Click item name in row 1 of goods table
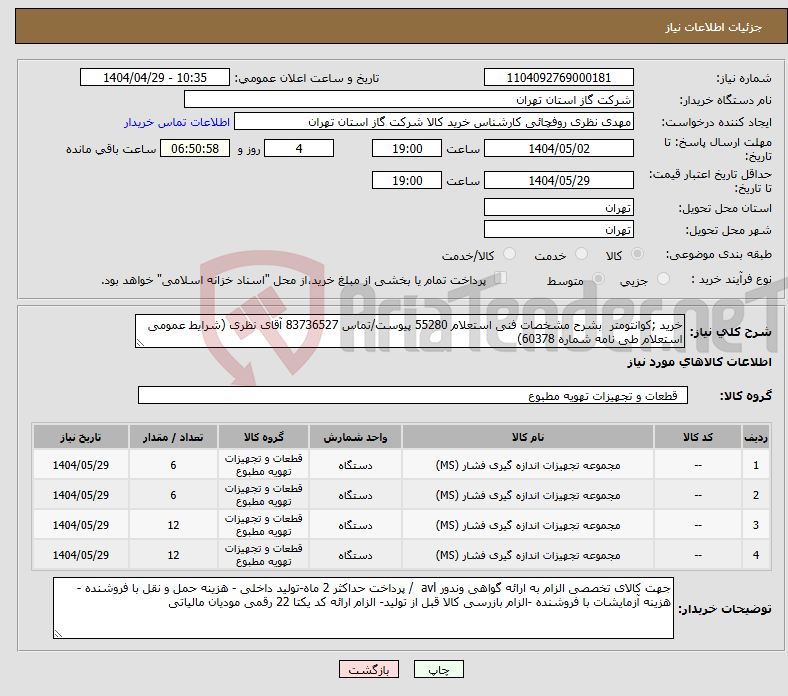This screenshot has height=696, width=788. pyautogui.click(x=528, y=465)
